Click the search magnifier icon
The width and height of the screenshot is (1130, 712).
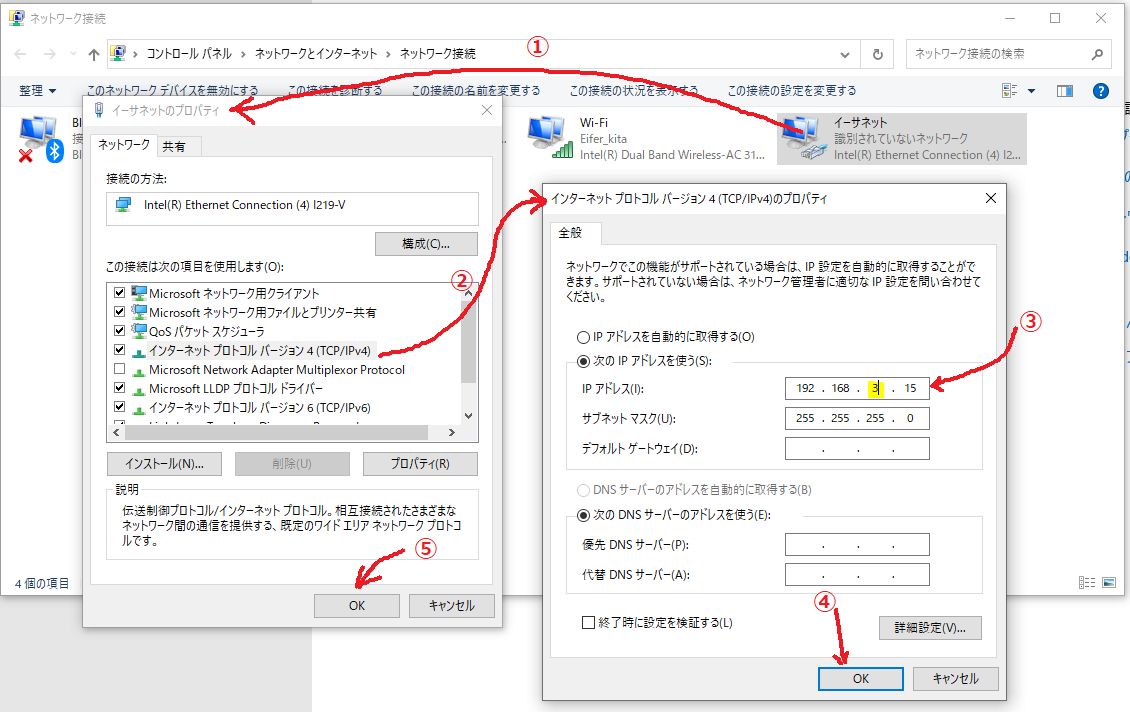pos(1096,54)
